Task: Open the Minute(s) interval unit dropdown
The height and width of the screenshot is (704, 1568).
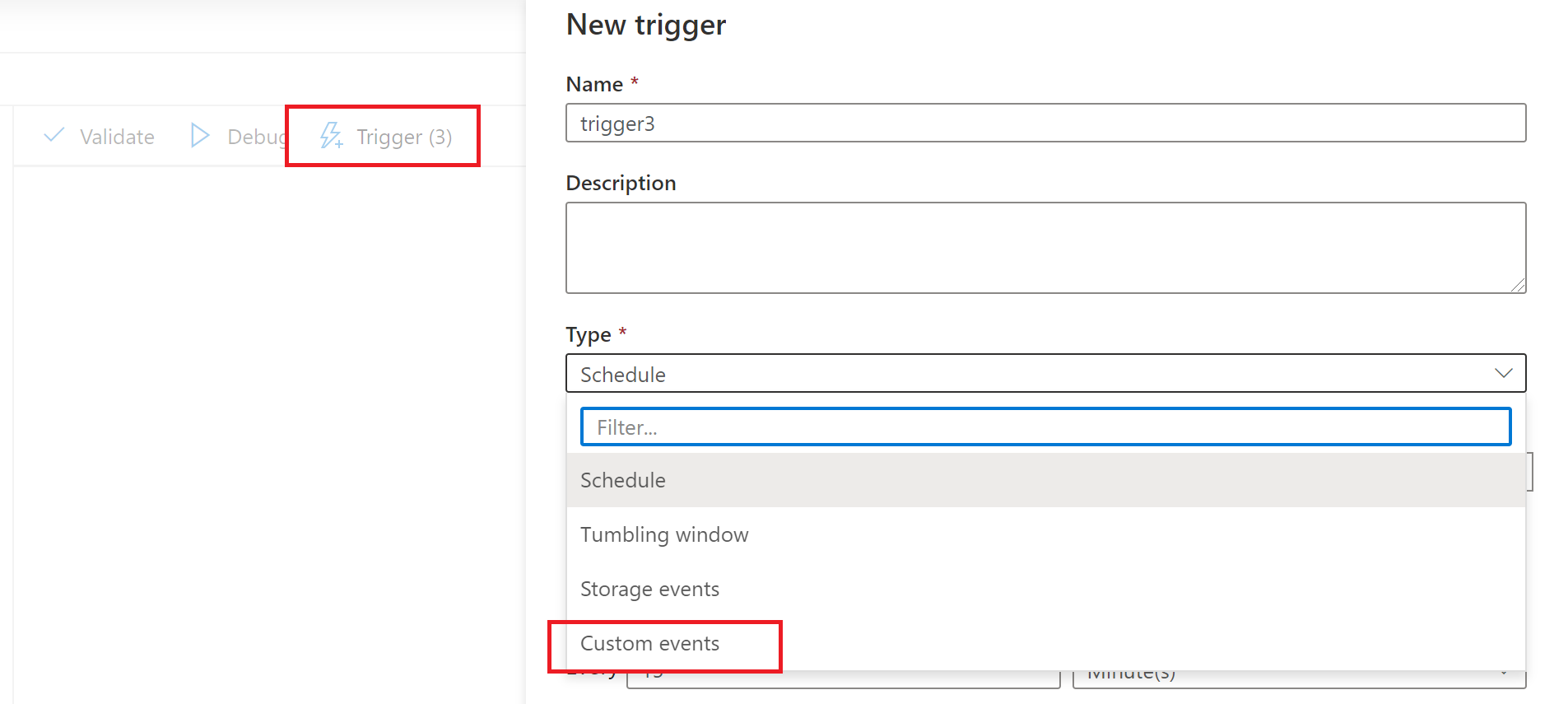Action: 1284,679
